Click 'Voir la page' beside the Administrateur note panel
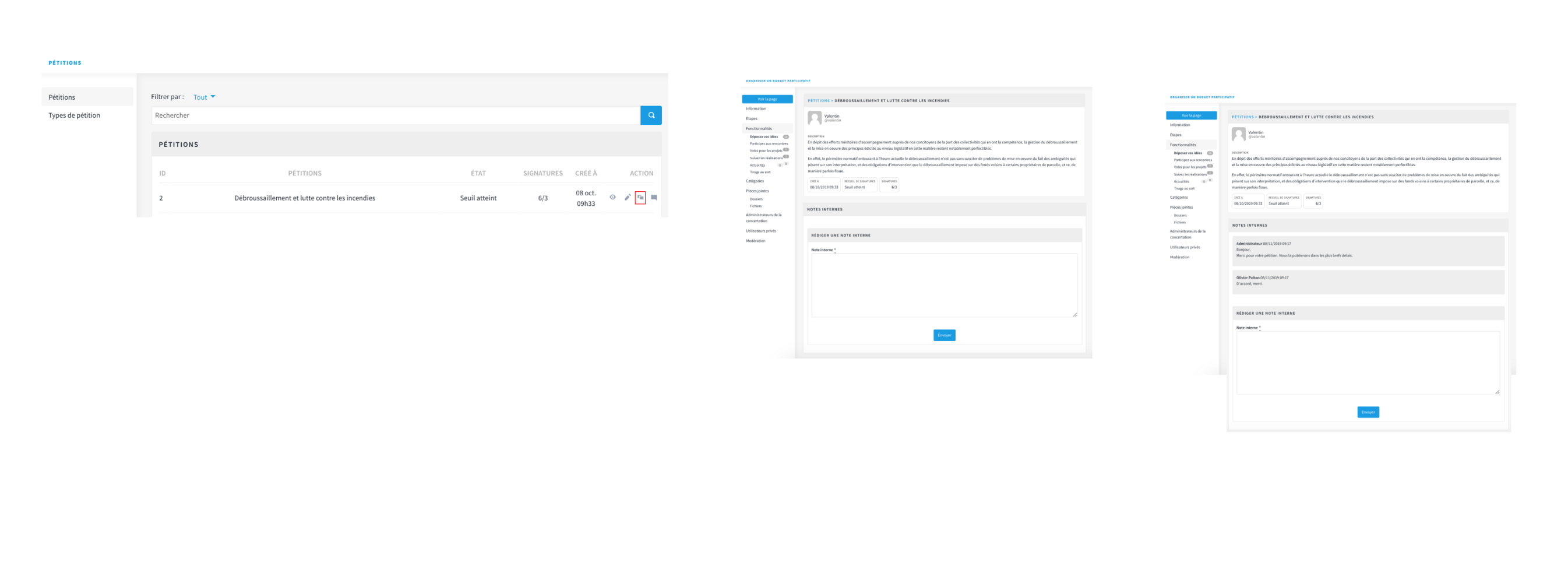This screenshot has height=583, width=1568. click(x=1190, y=115)
